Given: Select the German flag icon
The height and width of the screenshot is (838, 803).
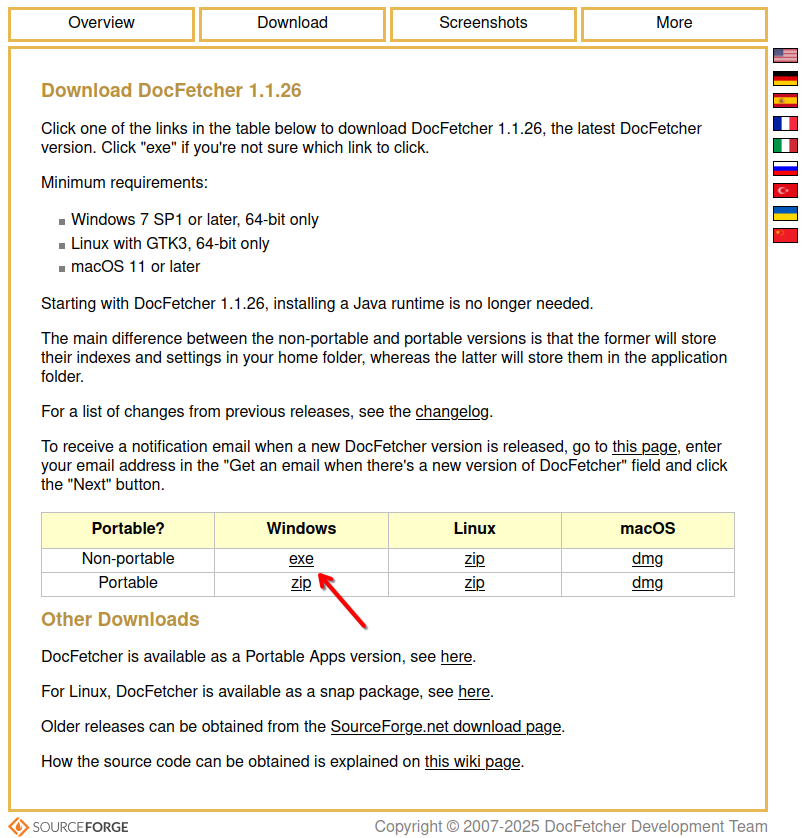Looking at the screenshot, I should click(x=785, y=78).
